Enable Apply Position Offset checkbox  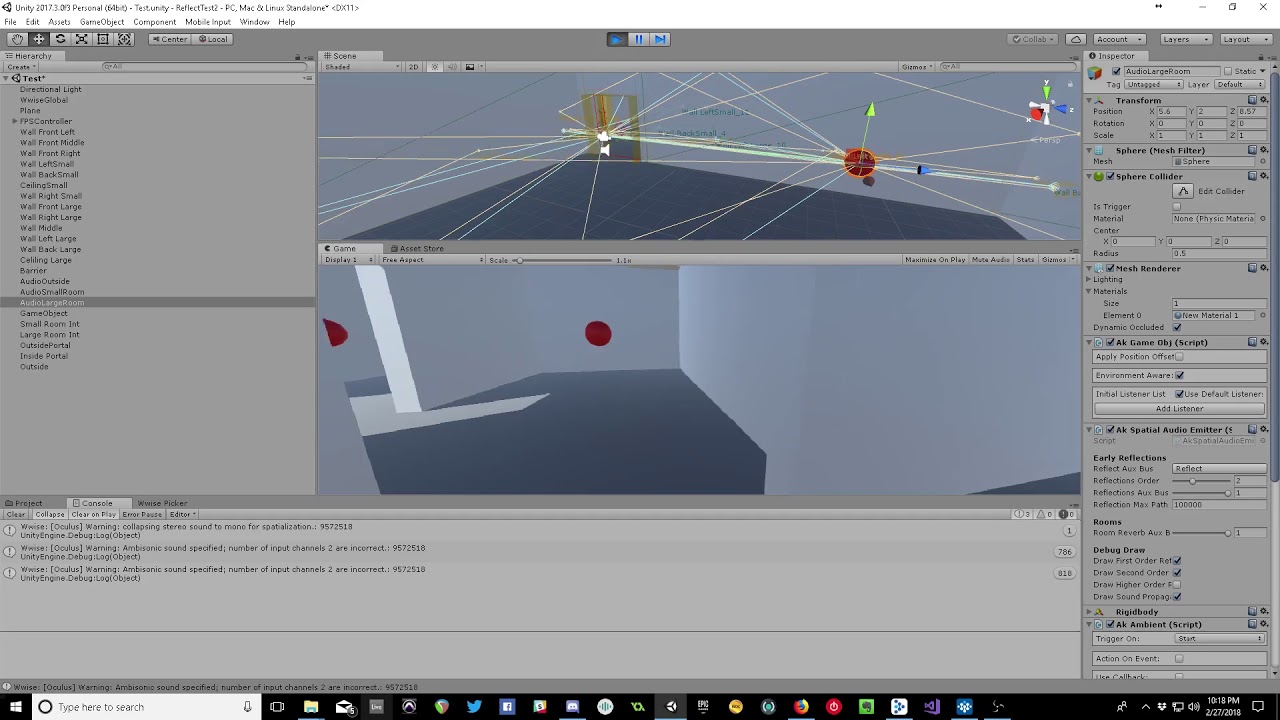1180,357
